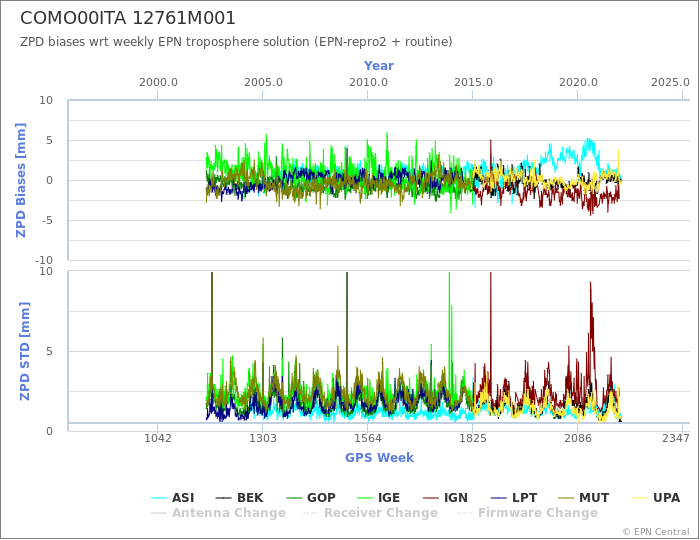Enable Firmware Change markers in legend
The image size is (700, 540).
click(x=527, y=513)
